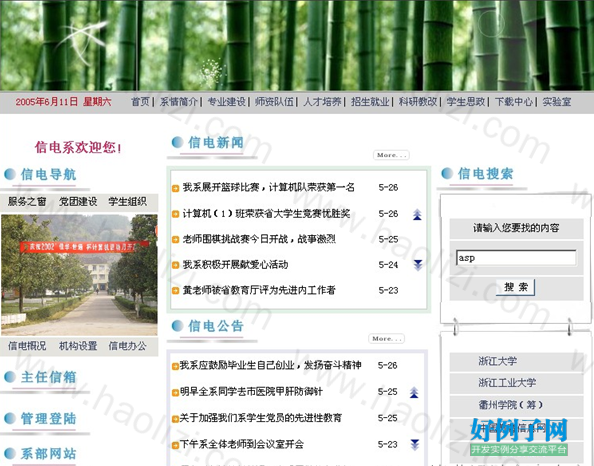Select 下载中心 navigation menu item
The height and width of the screenshot is (466, 594).
[x=514, y=102]
